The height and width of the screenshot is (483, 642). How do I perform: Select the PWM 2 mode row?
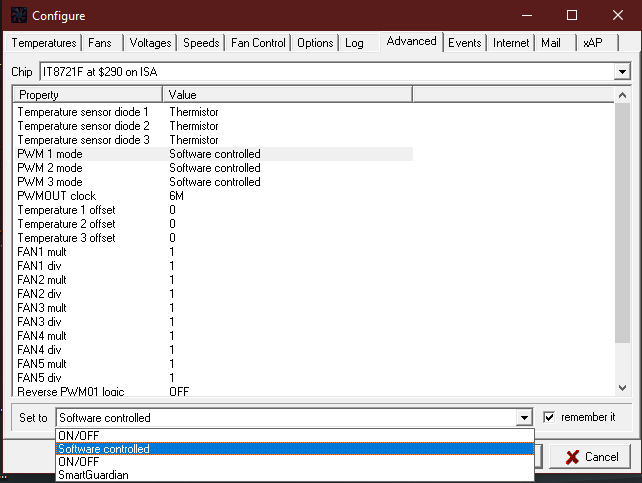click(x=214, y=168)
